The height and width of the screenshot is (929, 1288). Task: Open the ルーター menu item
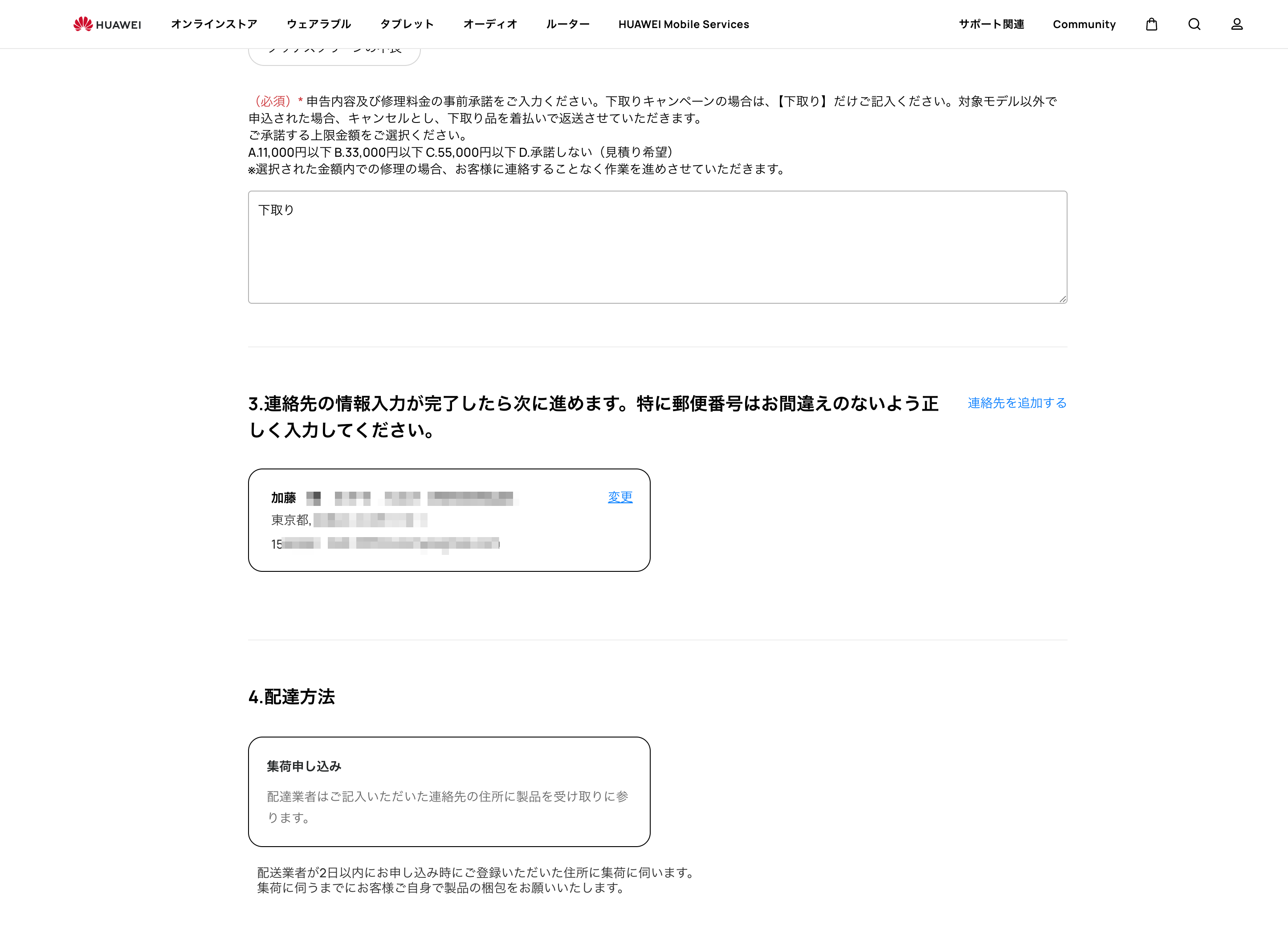[x=567, y=24]
